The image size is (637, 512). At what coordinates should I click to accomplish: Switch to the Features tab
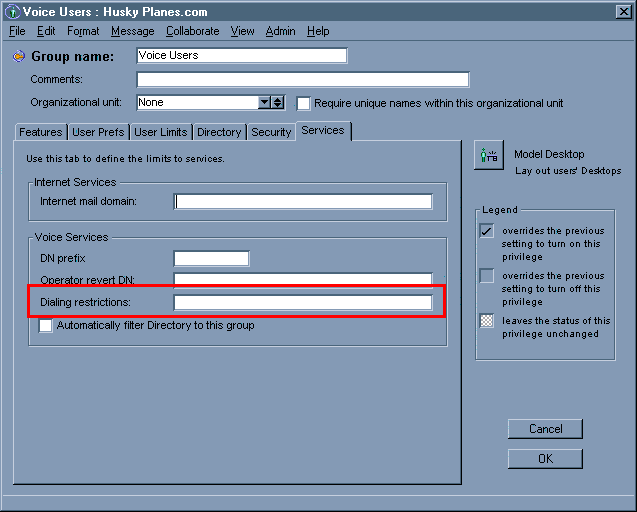41,132
